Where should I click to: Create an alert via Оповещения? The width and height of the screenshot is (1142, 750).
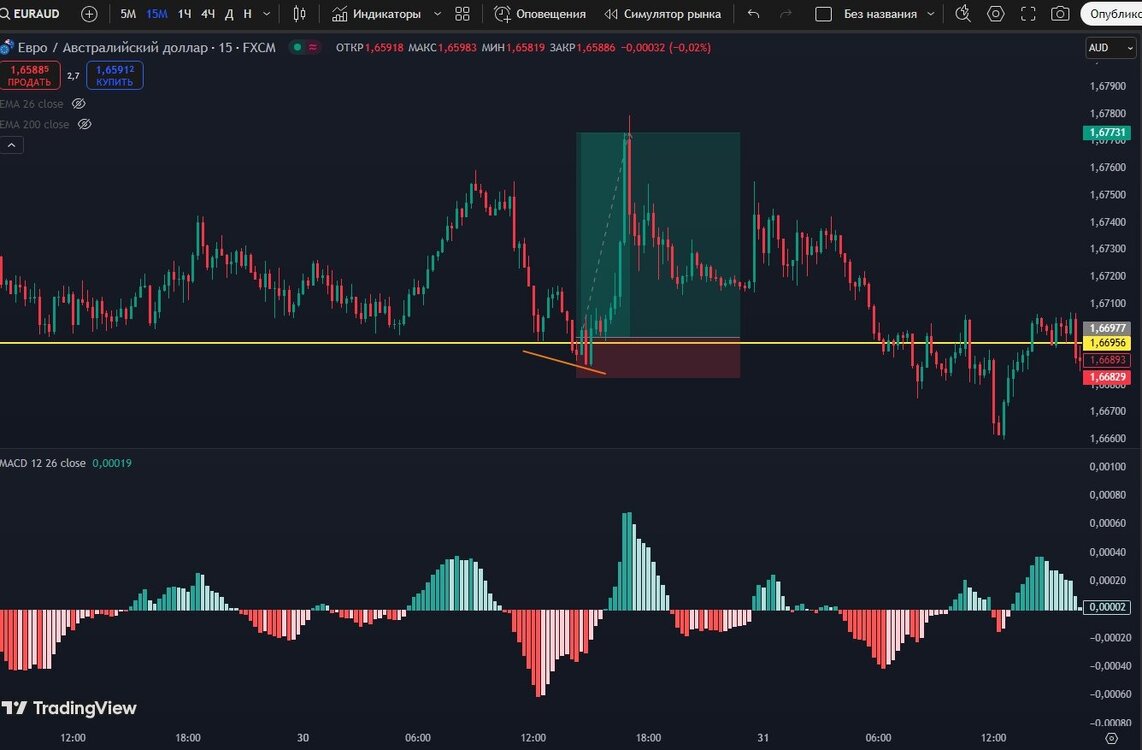(540, 14)
